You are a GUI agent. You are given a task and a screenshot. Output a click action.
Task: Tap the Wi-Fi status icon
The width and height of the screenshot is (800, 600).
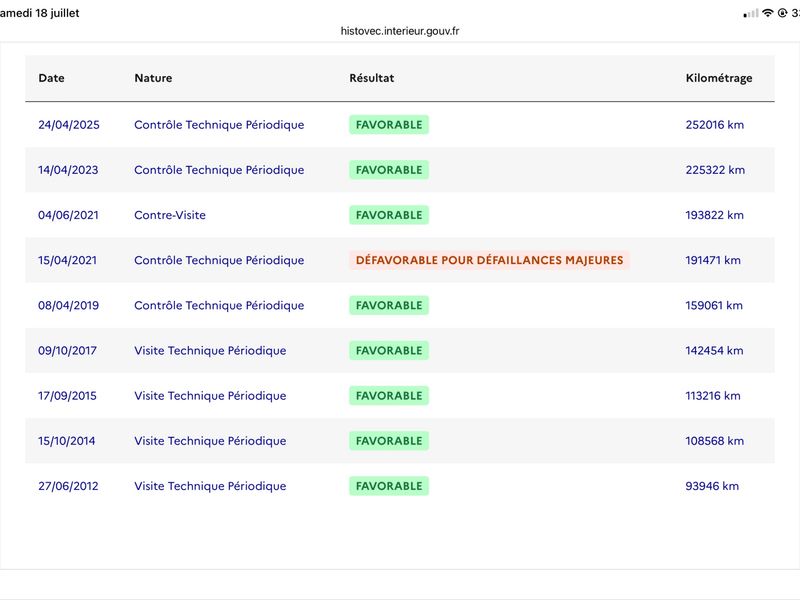[768, 13]
